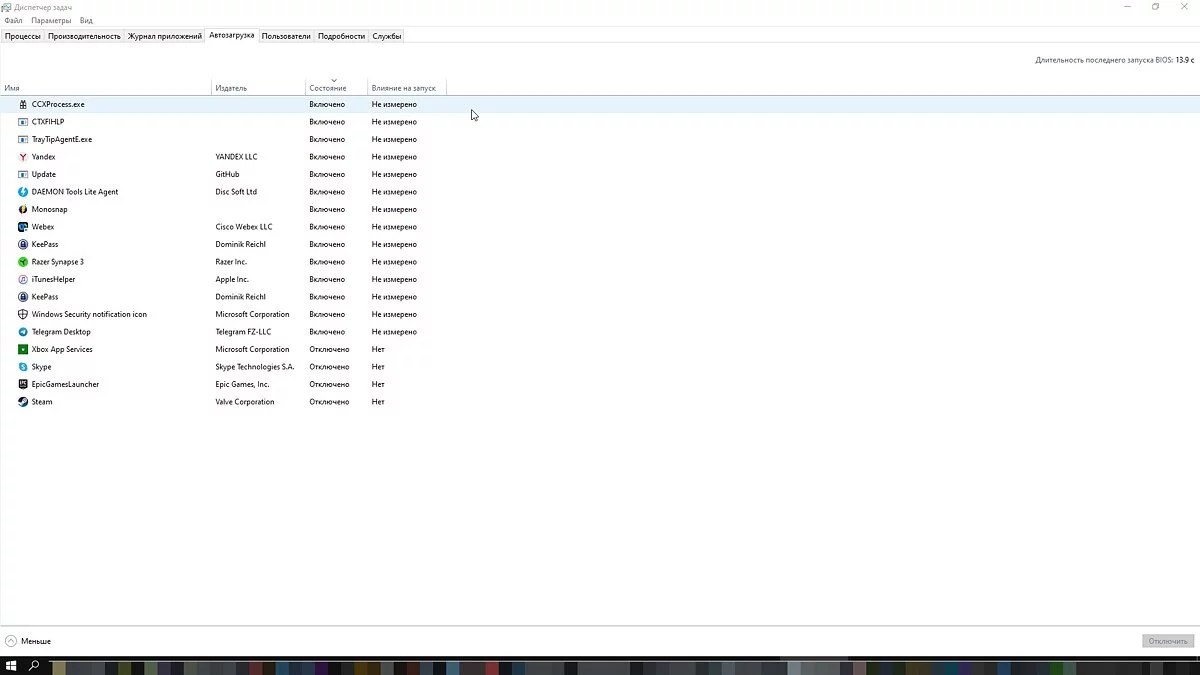Image resolution: width=1200 pixels, height=675 pixels.
Task: Click the Yandex browser icon in list
Action: point(23,157)
